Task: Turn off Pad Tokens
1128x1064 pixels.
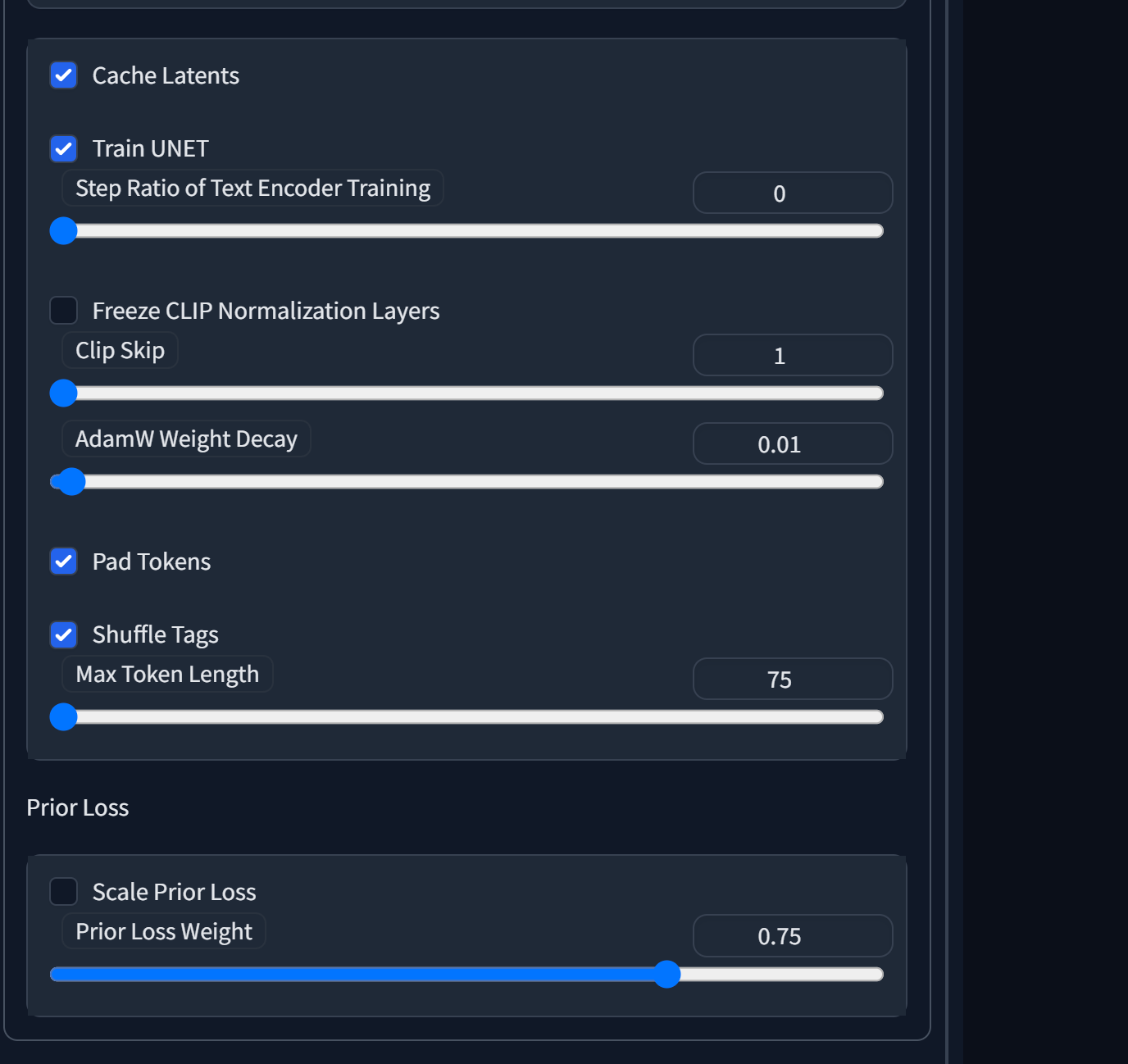Action: click(x=64, y=562)
